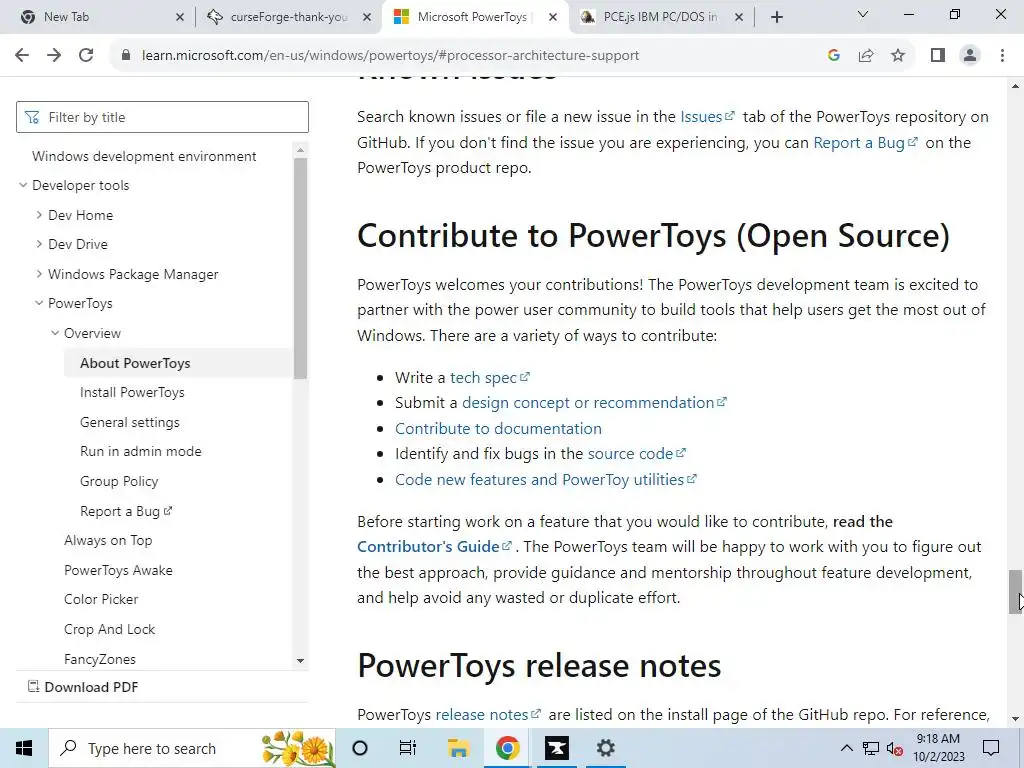Screen dimensions: 1024x768
Task: Open File Explorer from taskbar
Action: (458, 748)
